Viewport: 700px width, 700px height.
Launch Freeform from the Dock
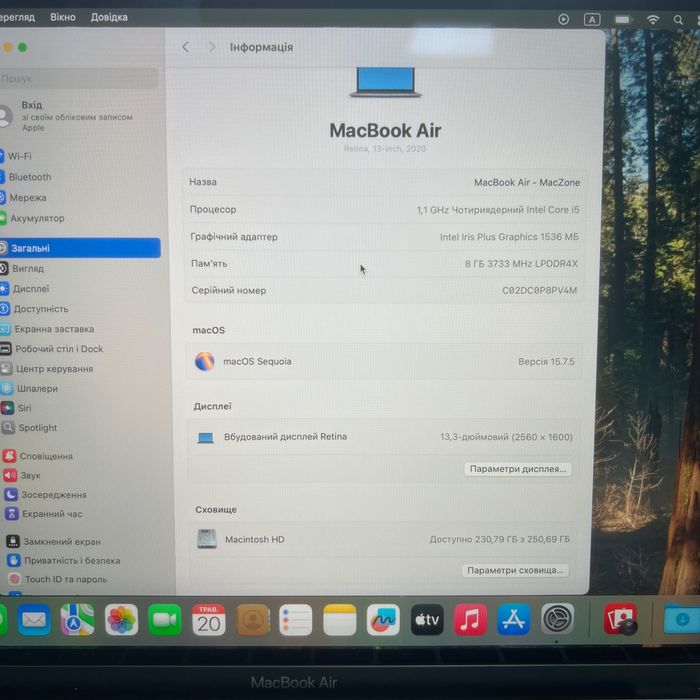pyautogui.click(x=383, y=620)
